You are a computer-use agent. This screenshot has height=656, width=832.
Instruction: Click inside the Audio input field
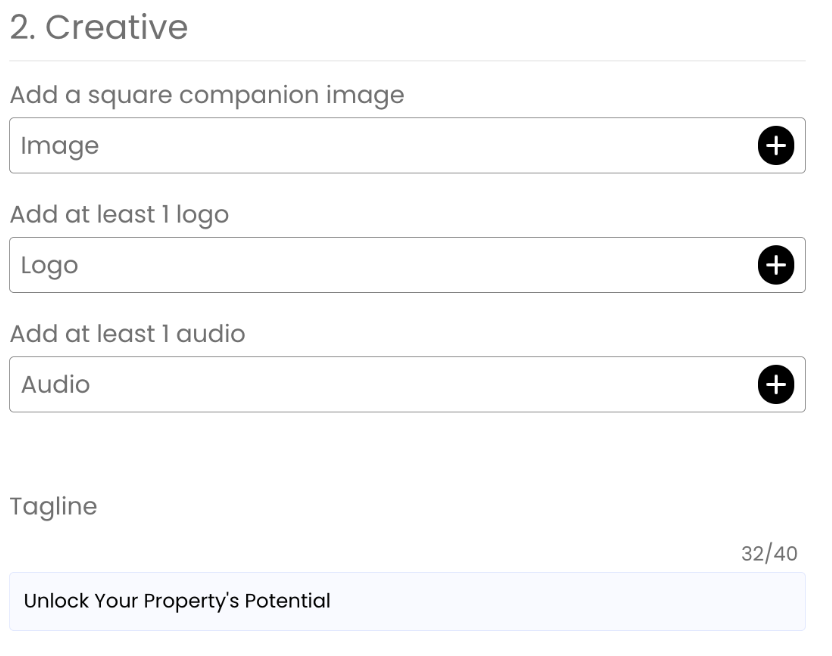[x=407, y=384]
